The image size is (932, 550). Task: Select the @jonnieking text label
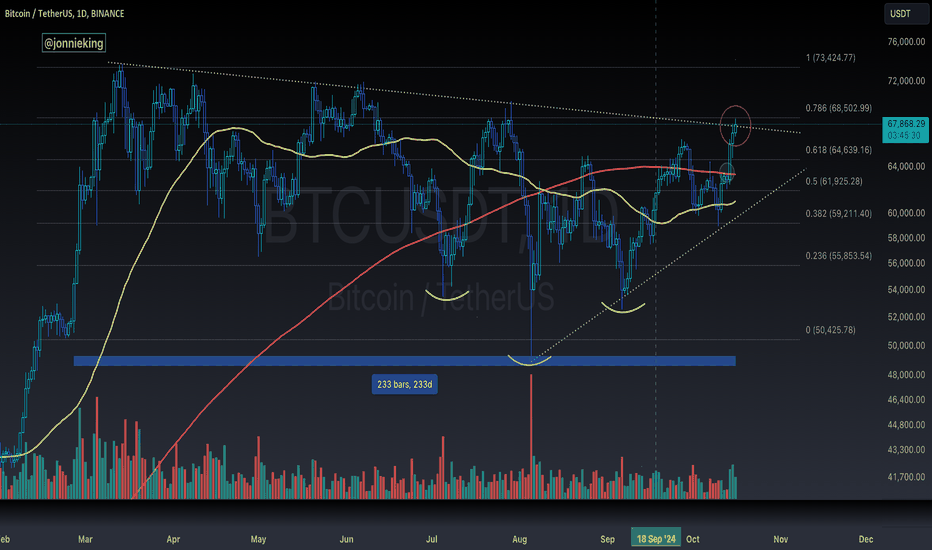74,43
